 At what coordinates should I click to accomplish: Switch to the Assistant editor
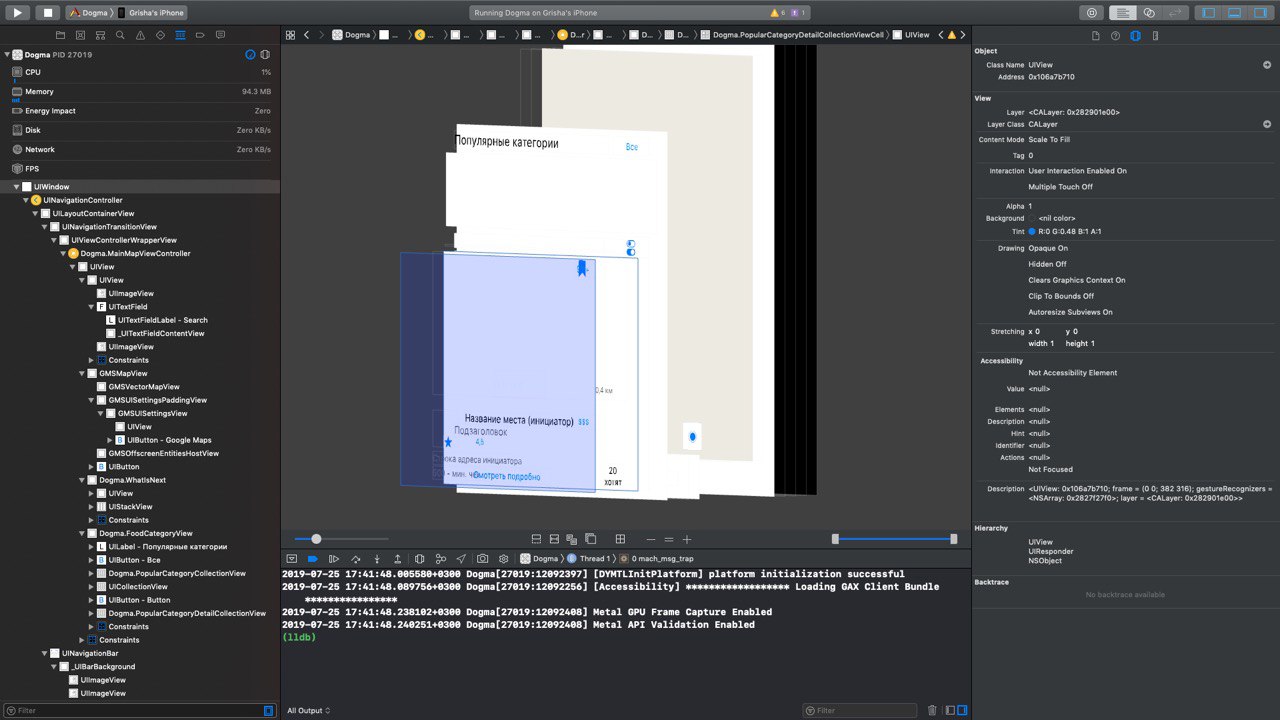[x=1149, y=13]
